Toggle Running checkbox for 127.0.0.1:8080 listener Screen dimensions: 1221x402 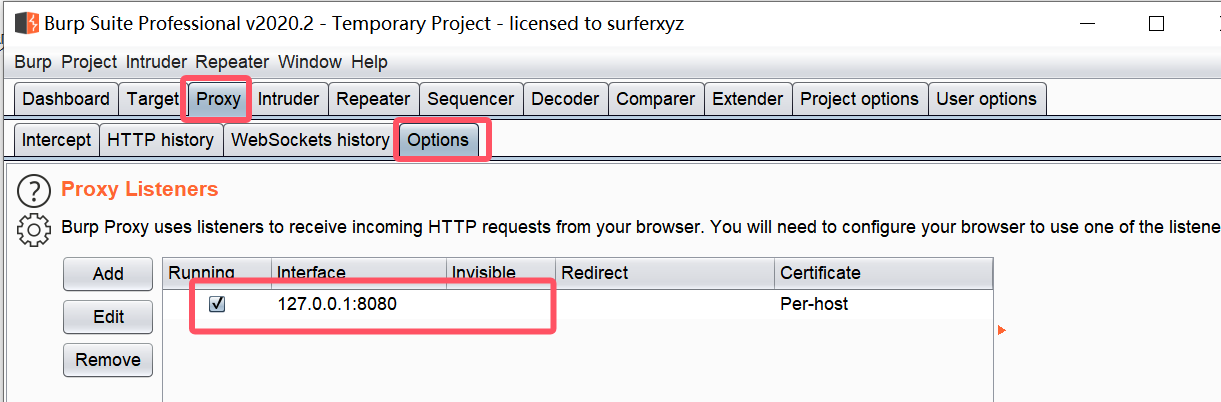tap(217, 304)
